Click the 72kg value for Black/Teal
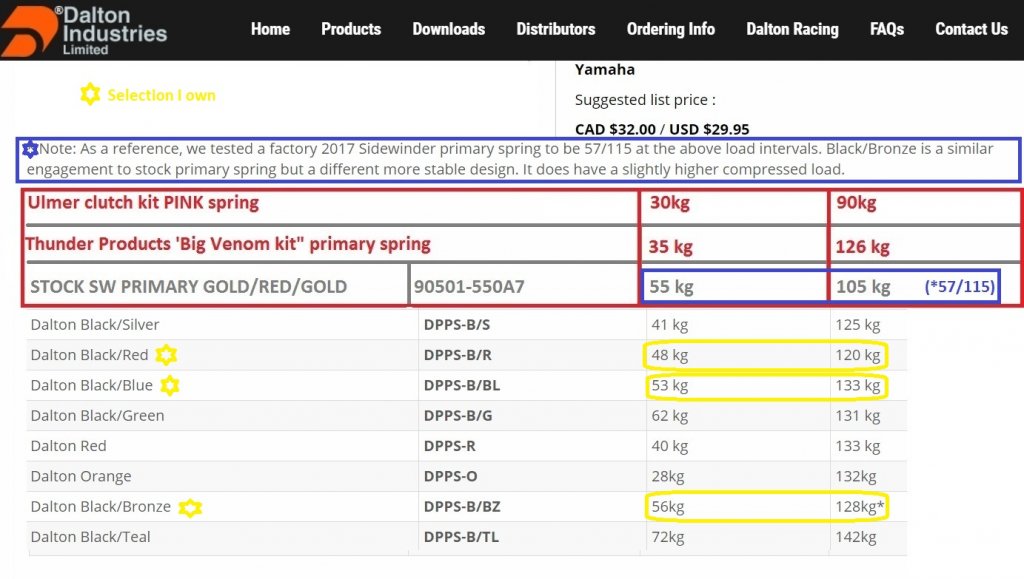 click(667, 537)
